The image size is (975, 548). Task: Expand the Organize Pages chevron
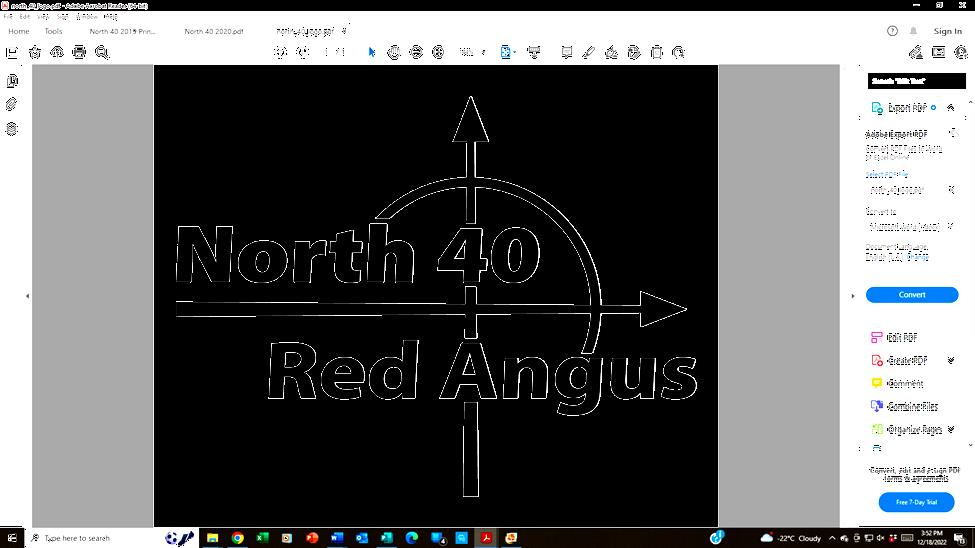(x=951, y=429)
